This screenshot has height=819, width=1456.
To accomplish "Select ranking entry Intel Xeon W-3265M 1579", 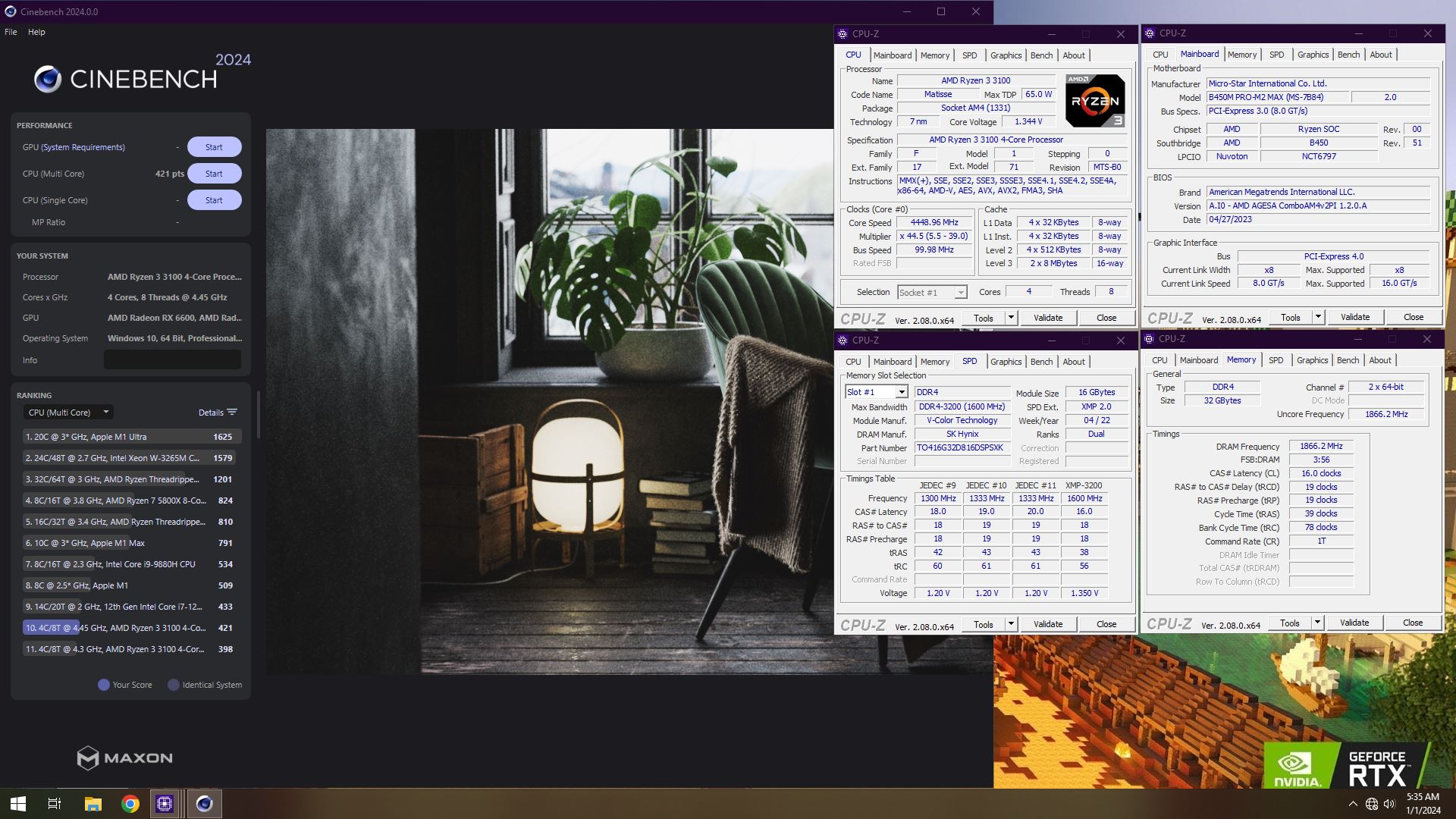I will (x=132, y=458).
